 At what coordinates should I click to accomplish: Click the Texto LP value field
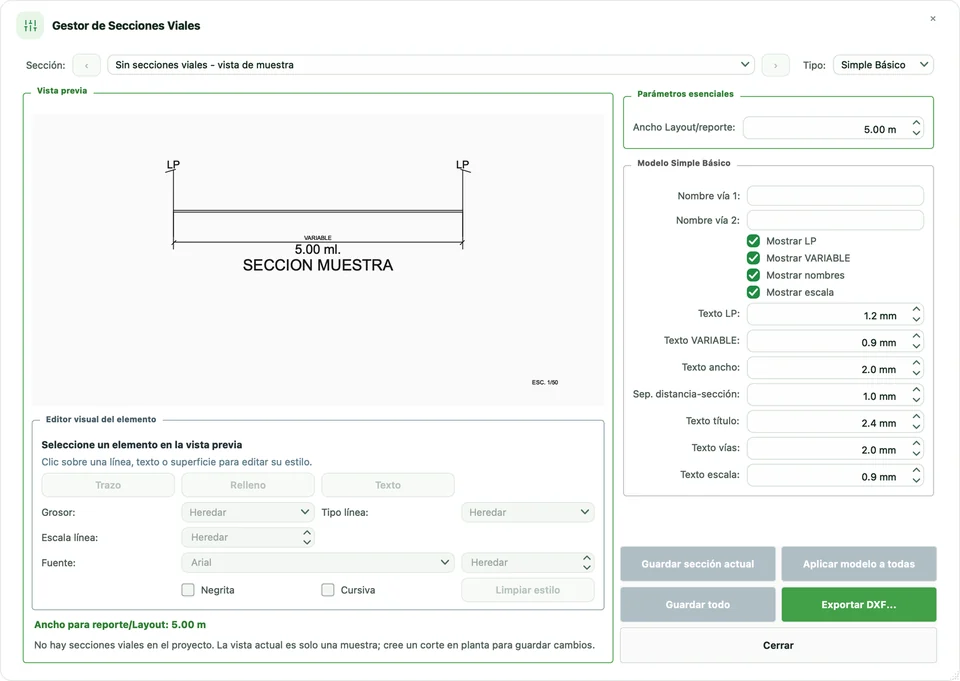coord(835,315)
